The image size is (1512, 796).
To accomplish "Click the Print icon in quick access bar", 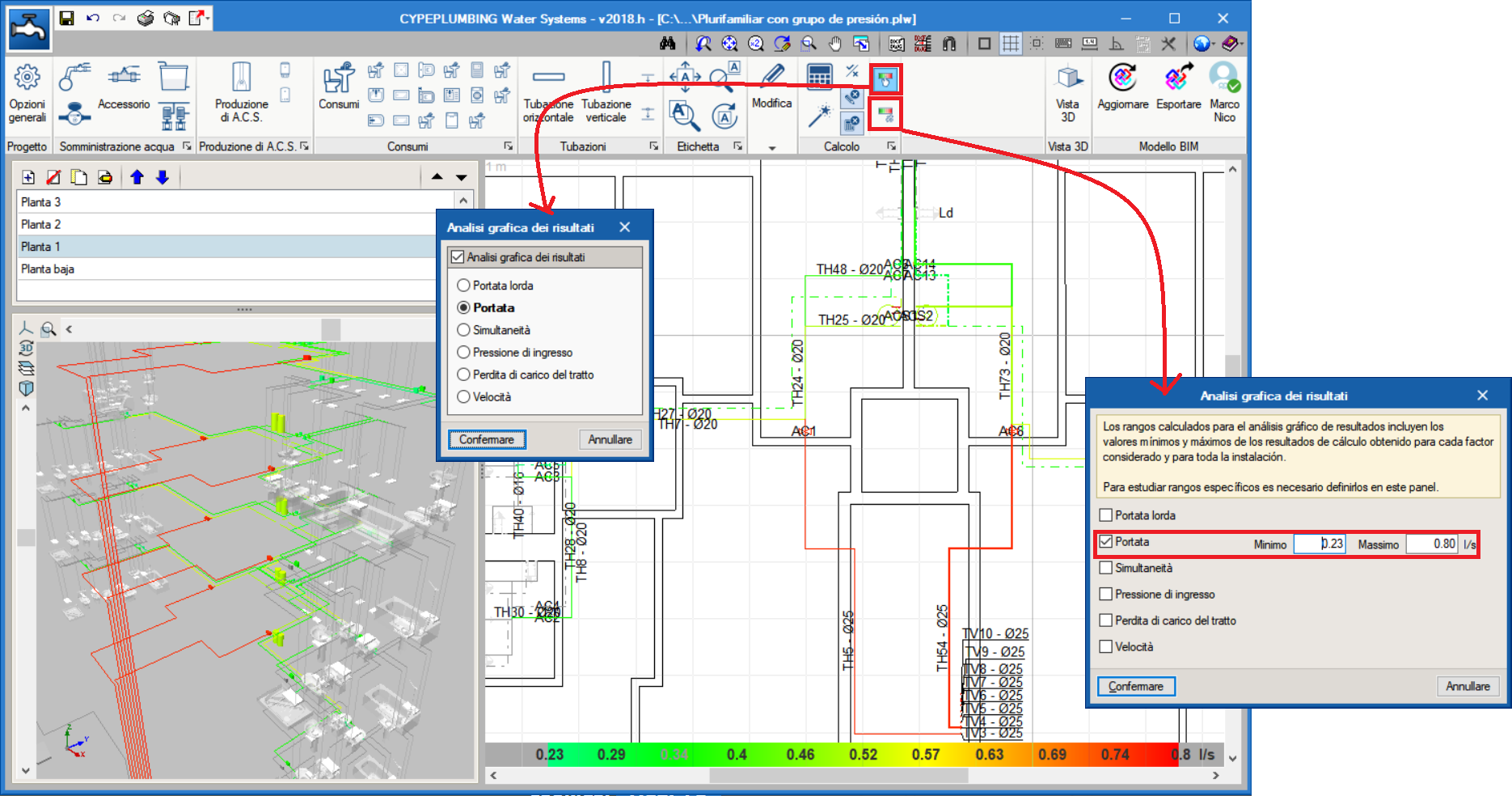I will (146, 18).
